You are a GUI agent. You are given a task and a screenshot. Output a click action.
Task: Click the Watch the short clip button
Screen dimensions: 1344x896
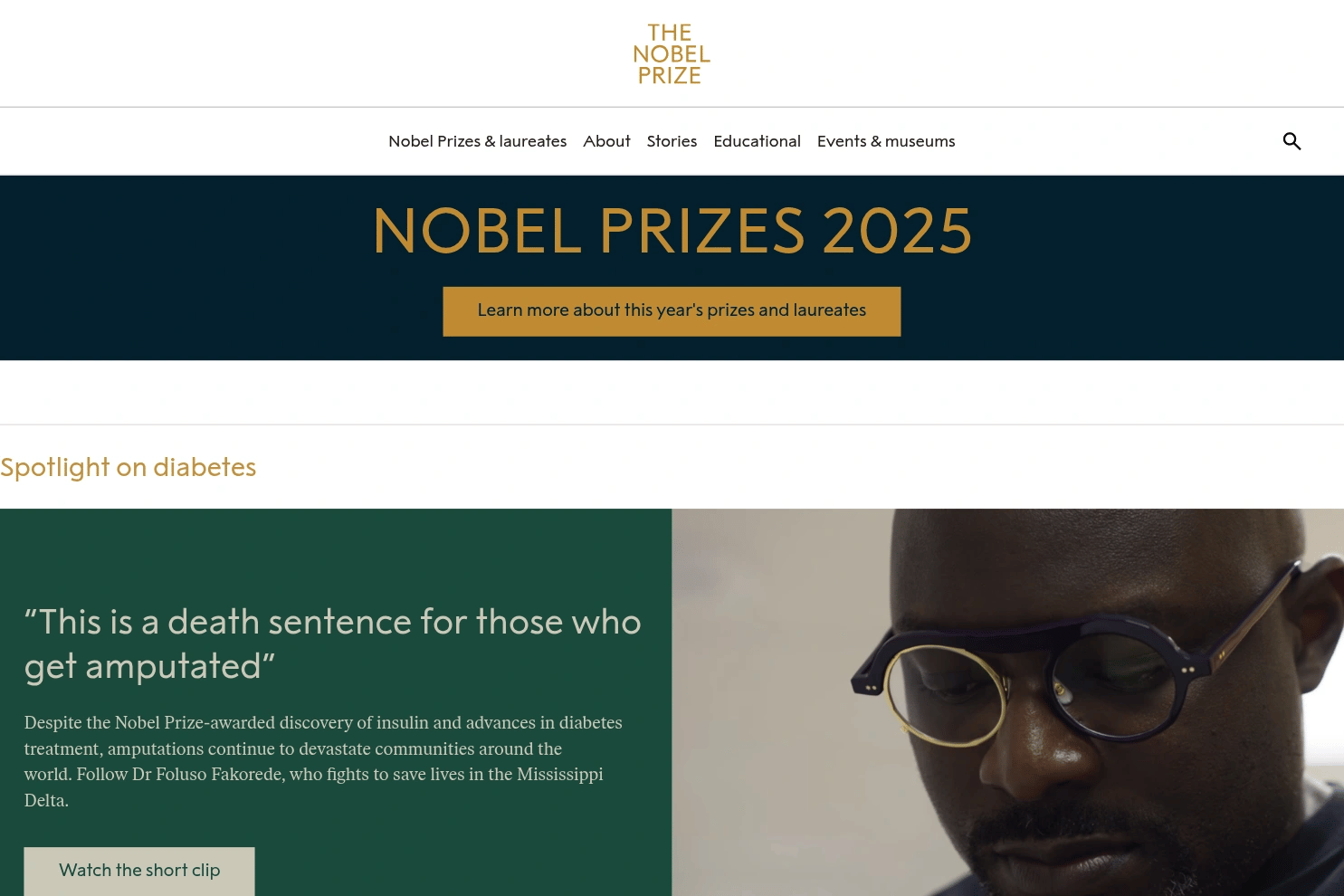138,870
